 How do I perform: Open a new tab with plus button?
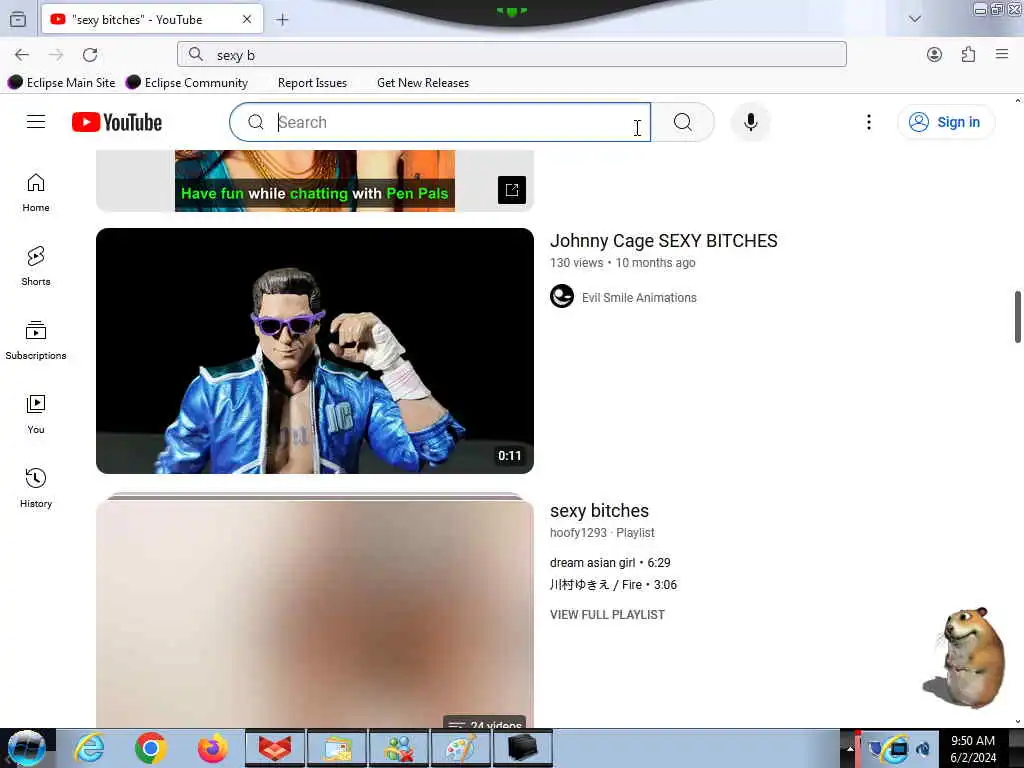282,20
